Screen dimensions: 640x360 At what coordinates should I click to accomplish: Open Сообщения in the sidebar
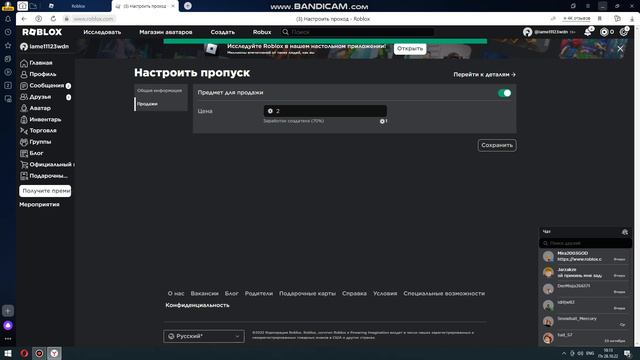click(46, 86)
